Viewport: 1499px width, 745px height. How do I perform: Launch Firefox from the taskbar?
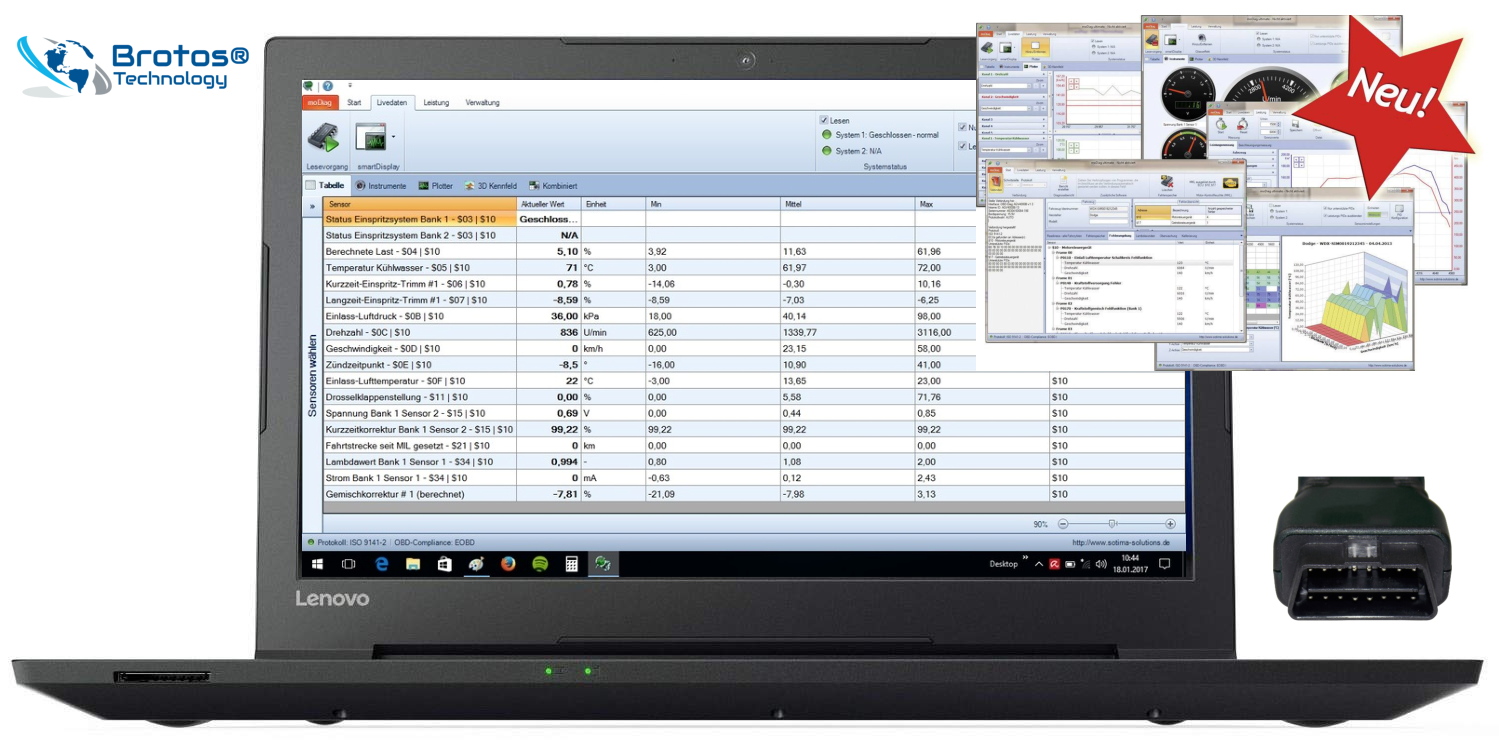tap(507, 564)
